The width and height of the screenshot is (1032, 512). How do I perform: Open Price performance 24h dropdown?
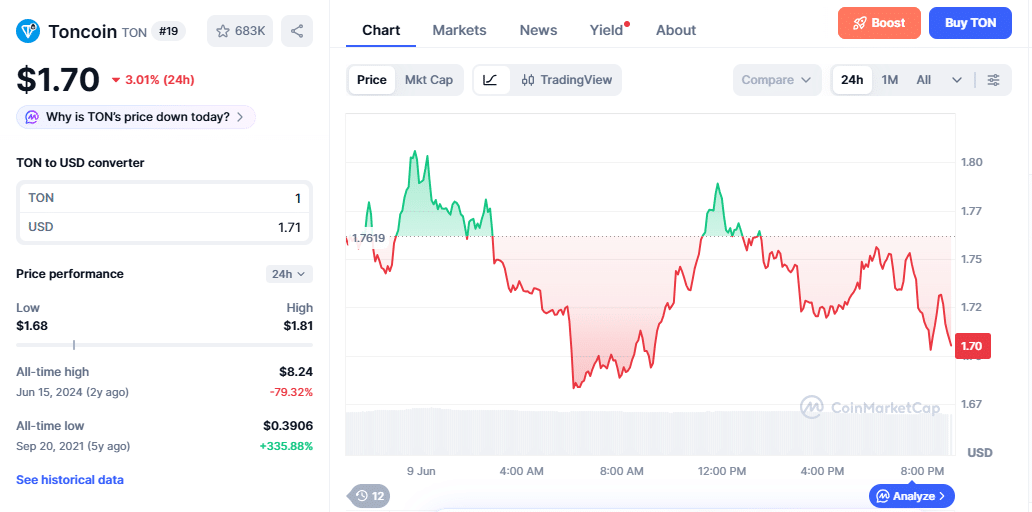pyautogui.click(x=289, y=274)
